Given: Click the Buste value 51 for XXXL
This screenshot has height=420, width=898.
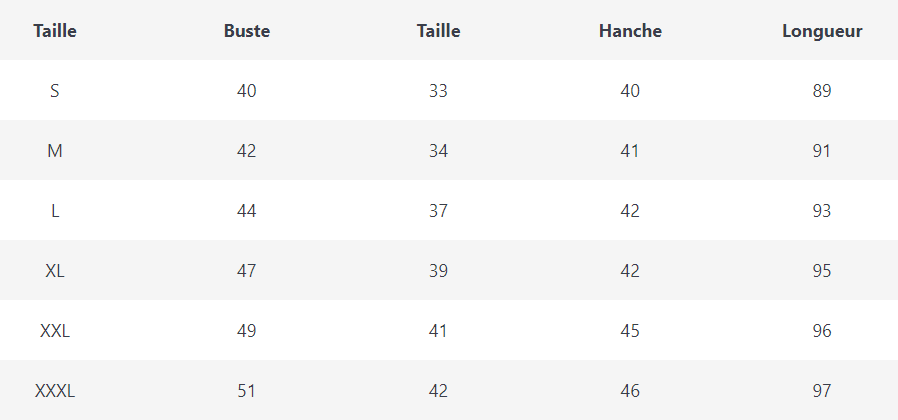Looking at the screenshot, I should 247,391.
